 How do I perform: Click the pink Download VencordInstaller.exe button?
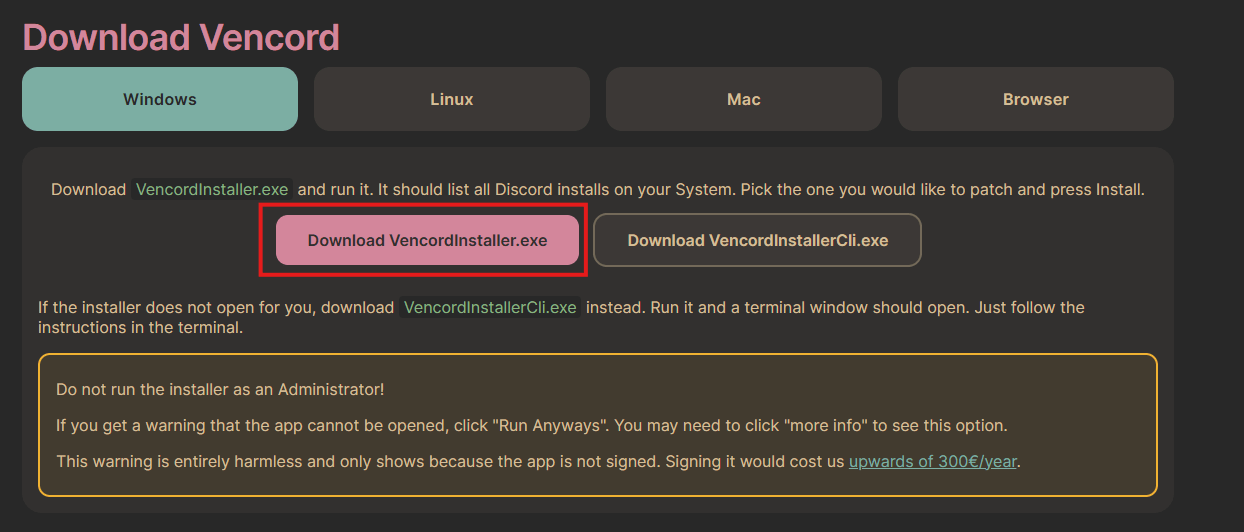coord(428,240)
